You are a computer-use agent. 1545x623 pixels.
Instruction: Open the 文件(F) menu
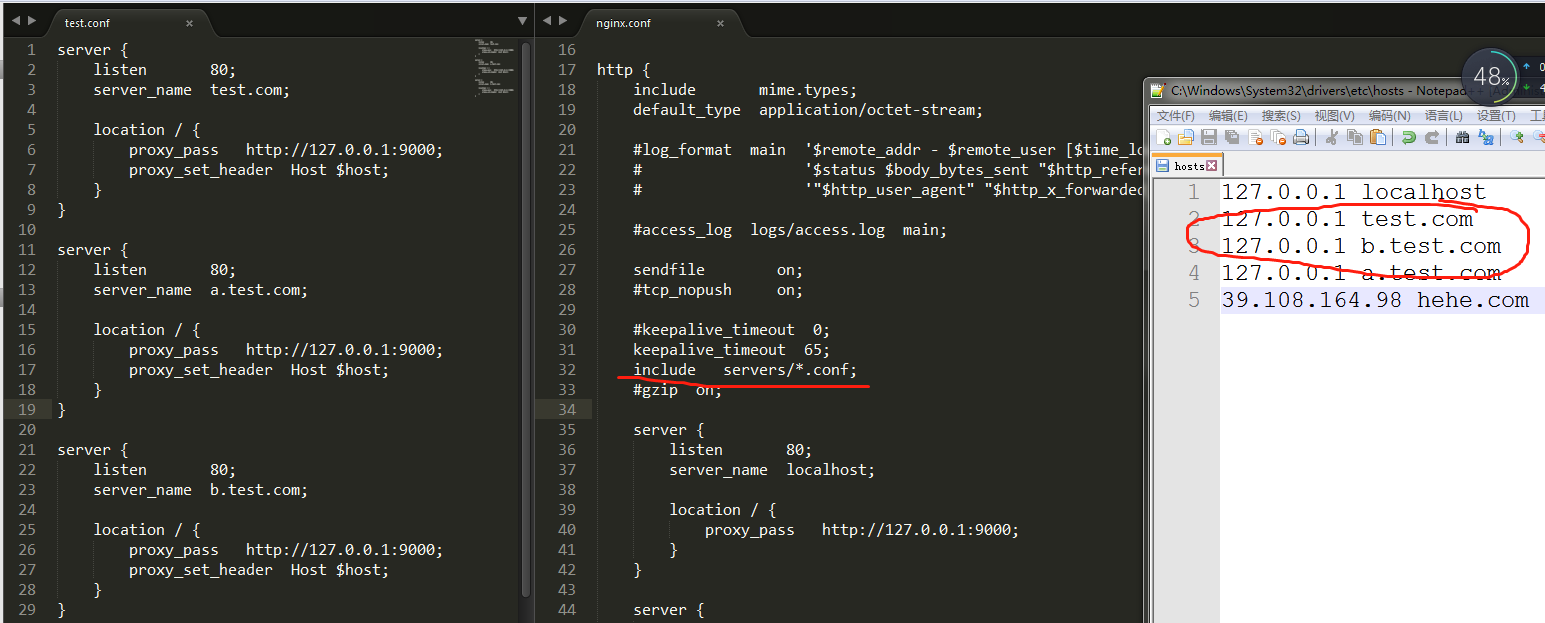tap(1176, 116)
